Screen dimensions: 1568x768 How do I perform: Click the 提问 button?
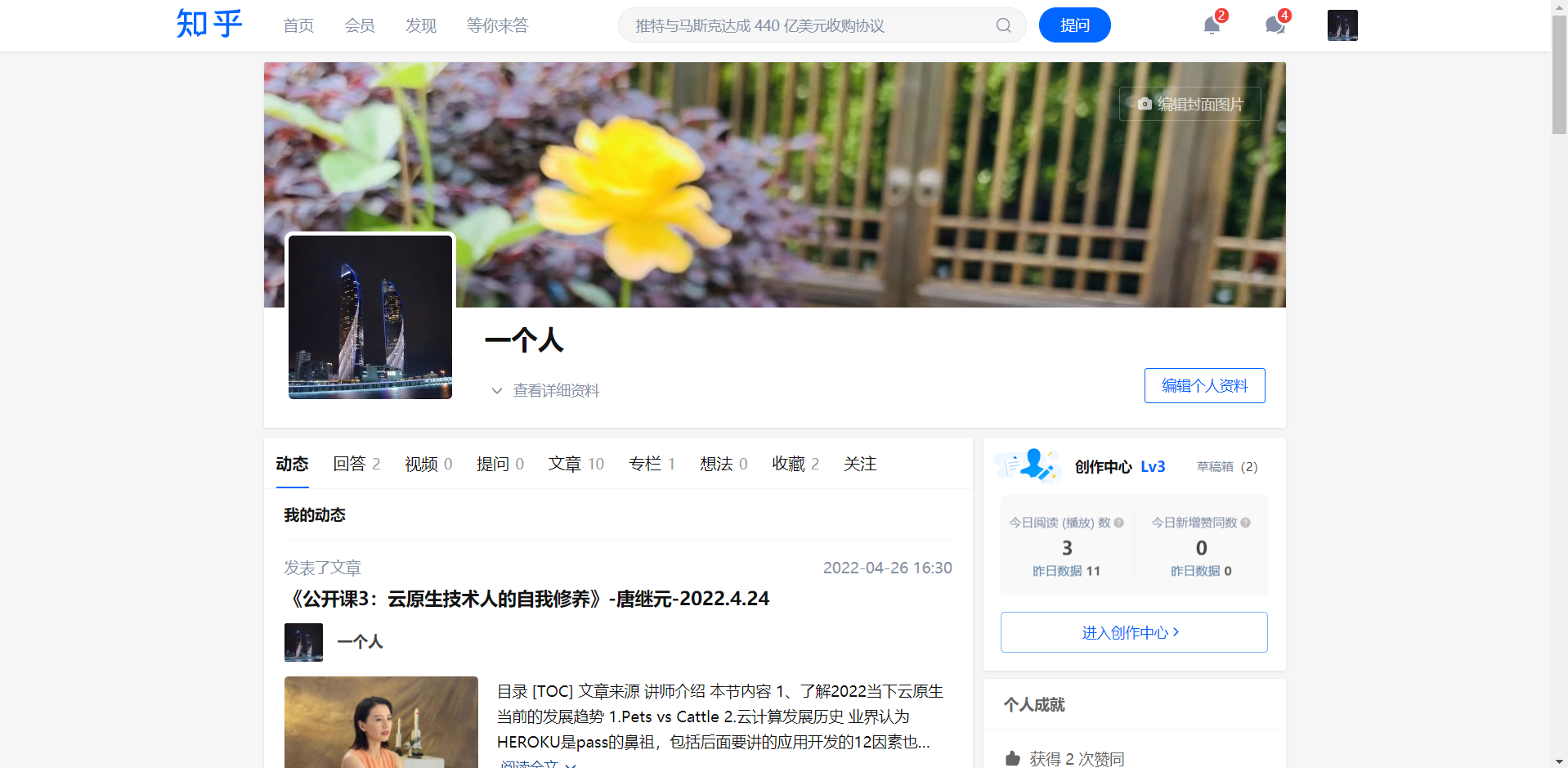(1074, 25)
